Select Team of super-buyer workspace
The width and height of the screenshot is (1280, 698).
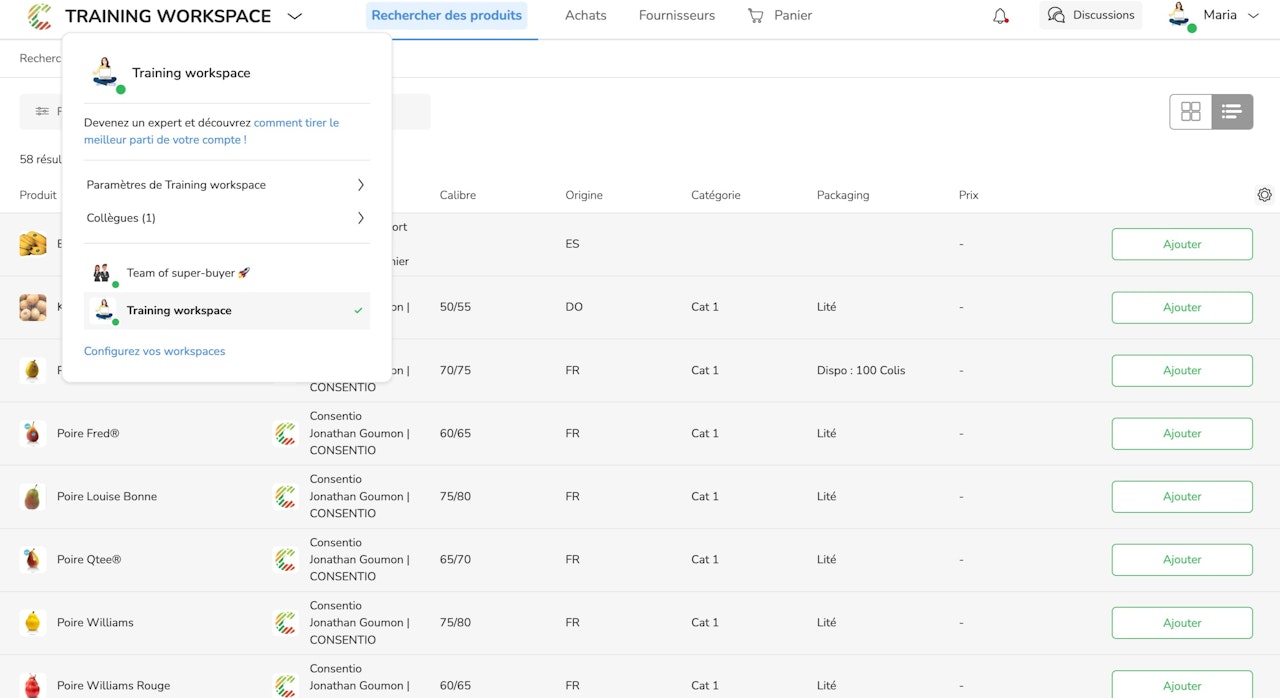pos(188,273)
